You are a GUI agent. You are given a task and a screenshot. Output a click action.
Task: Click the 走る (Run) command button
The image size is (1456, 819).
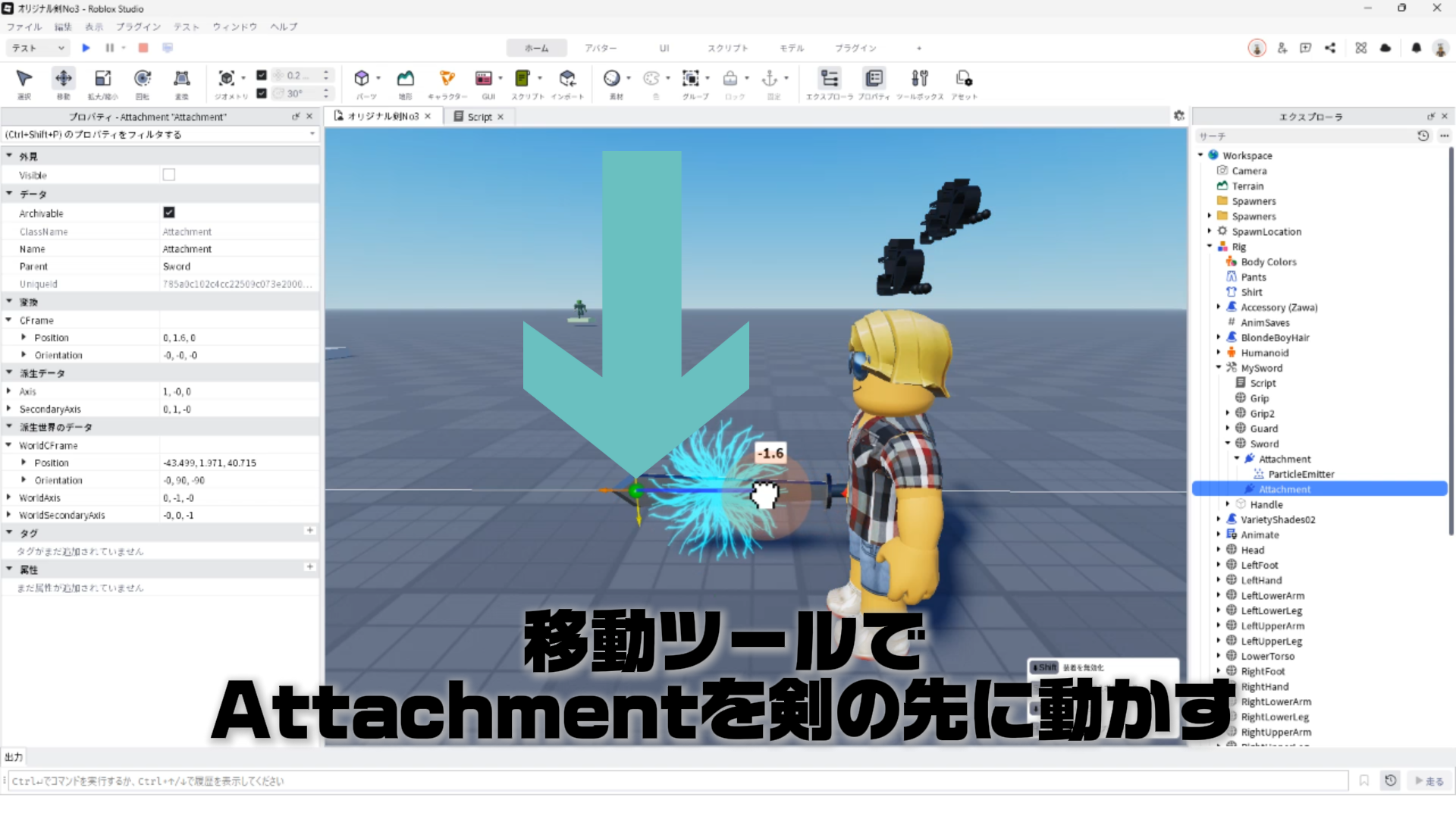click(1429, 781)
